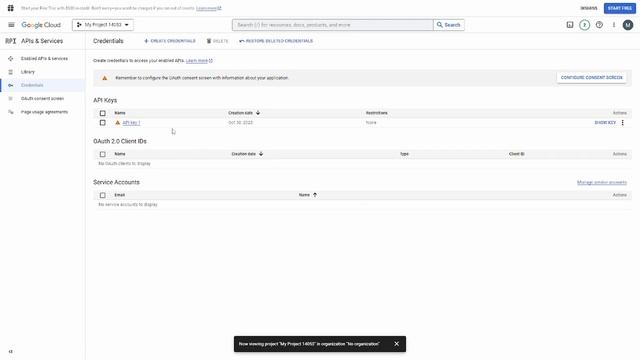Click the Credentials key icon in sidebar
Image resolution: width=640 pixels, height=360 pixels.
[x=11, y=85]
